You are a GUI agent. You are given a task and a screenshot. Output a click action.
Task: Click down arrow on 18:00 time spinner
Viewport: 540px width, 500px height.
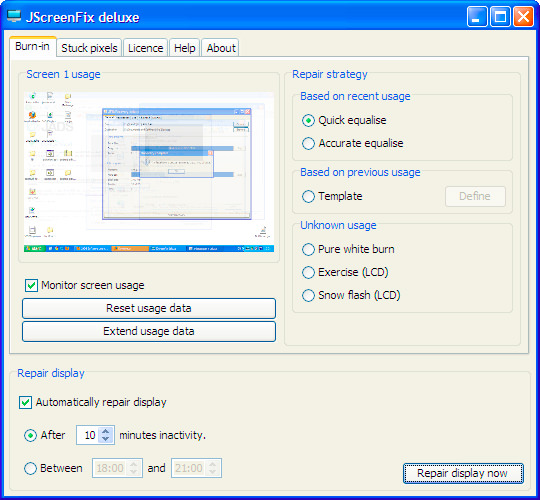(134, 472)
